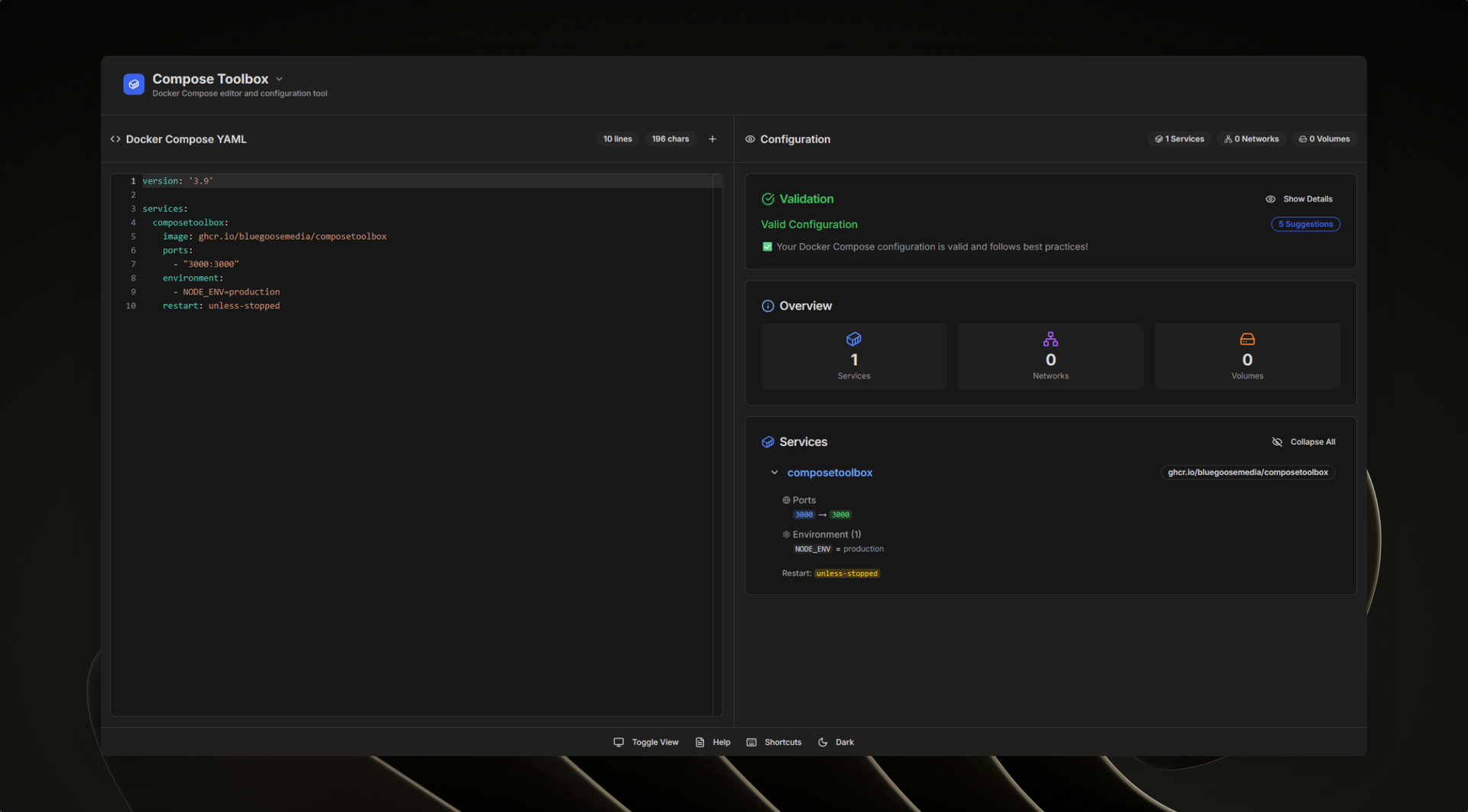Click the Services cube icon in Overview
The image size is (1468, 812).
854,339
